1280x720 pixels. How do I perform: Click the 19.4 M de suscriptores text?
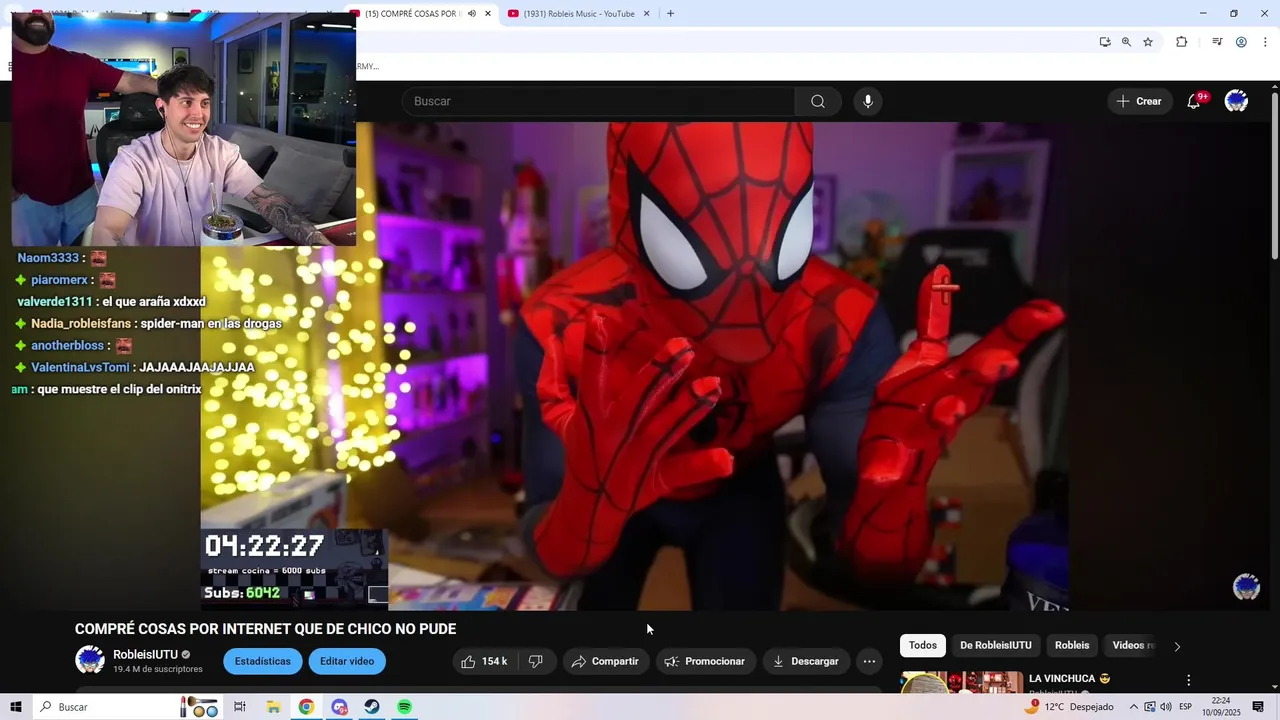[x=158, y=669]
